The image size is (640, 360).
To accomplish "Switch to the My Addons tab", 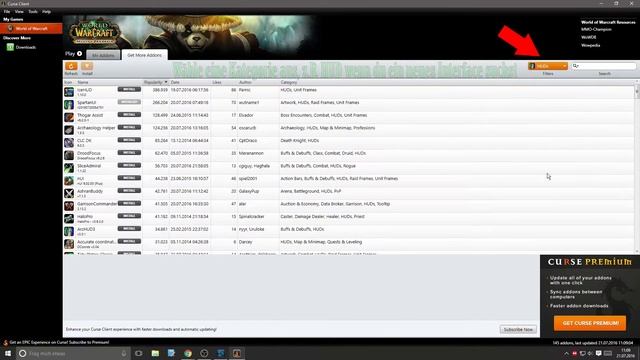I will click(103, 55).
